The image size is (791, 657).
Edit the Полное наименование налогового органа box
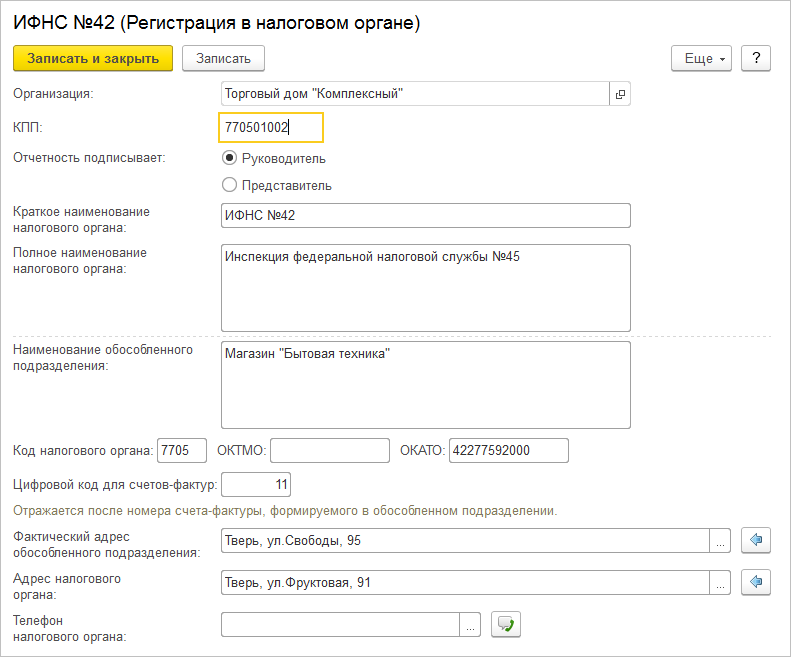click(426, 288)
